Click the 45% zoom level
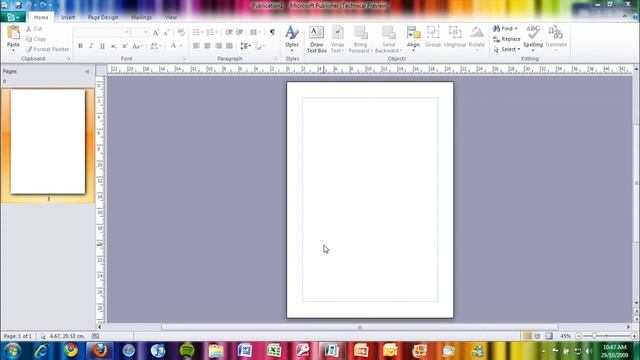Screen dimensions: 640x360 pos(565,336)
